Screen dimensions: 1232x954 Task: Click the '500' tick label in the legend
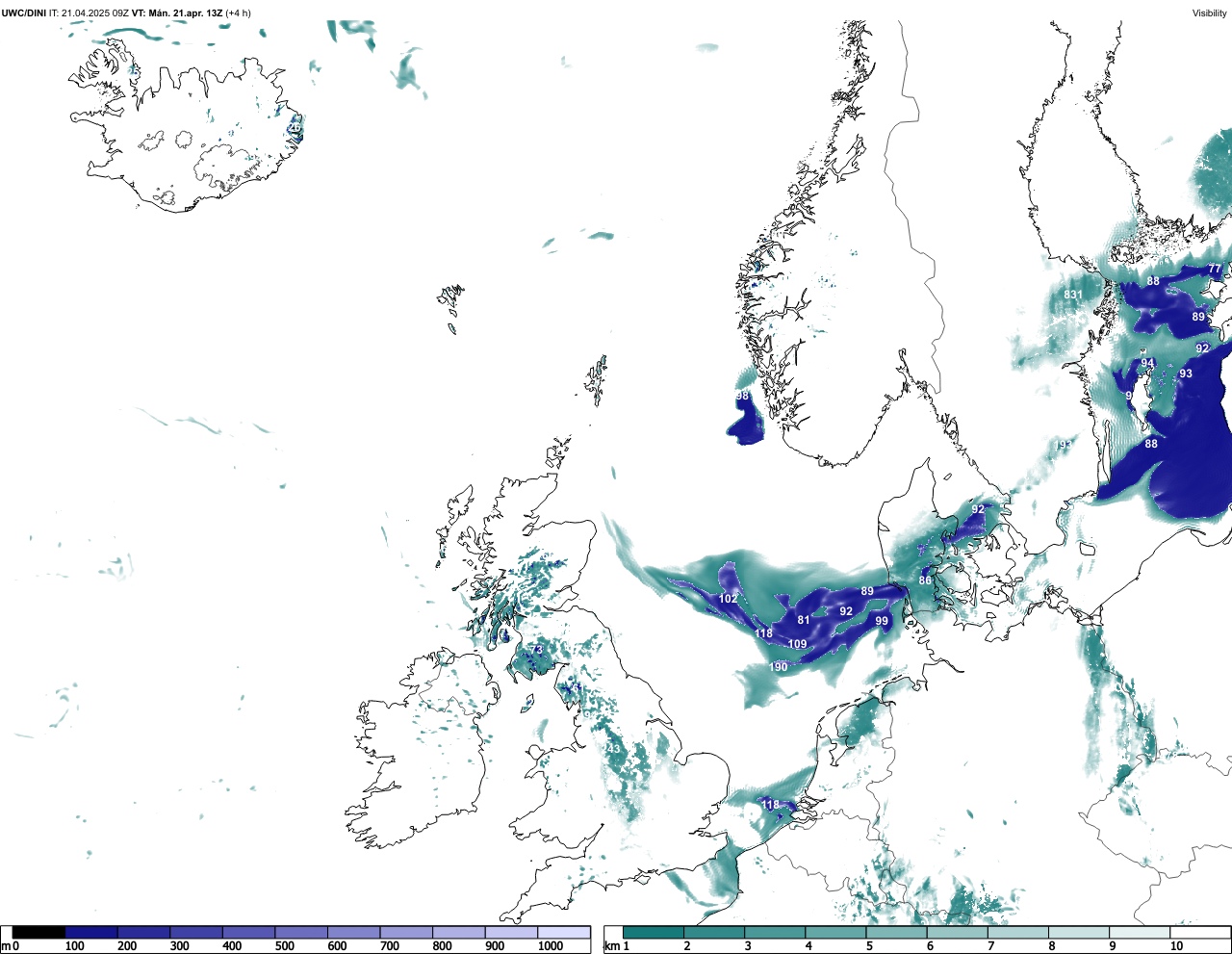(284, 946)
